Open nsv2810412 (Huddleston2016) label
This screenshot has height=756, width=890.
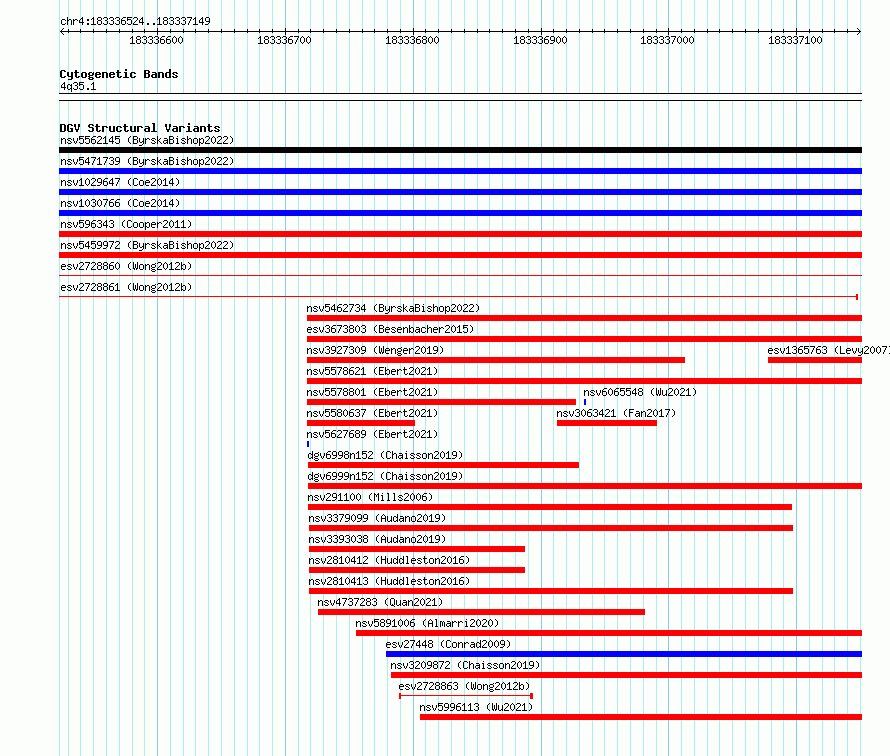(389, 560)
